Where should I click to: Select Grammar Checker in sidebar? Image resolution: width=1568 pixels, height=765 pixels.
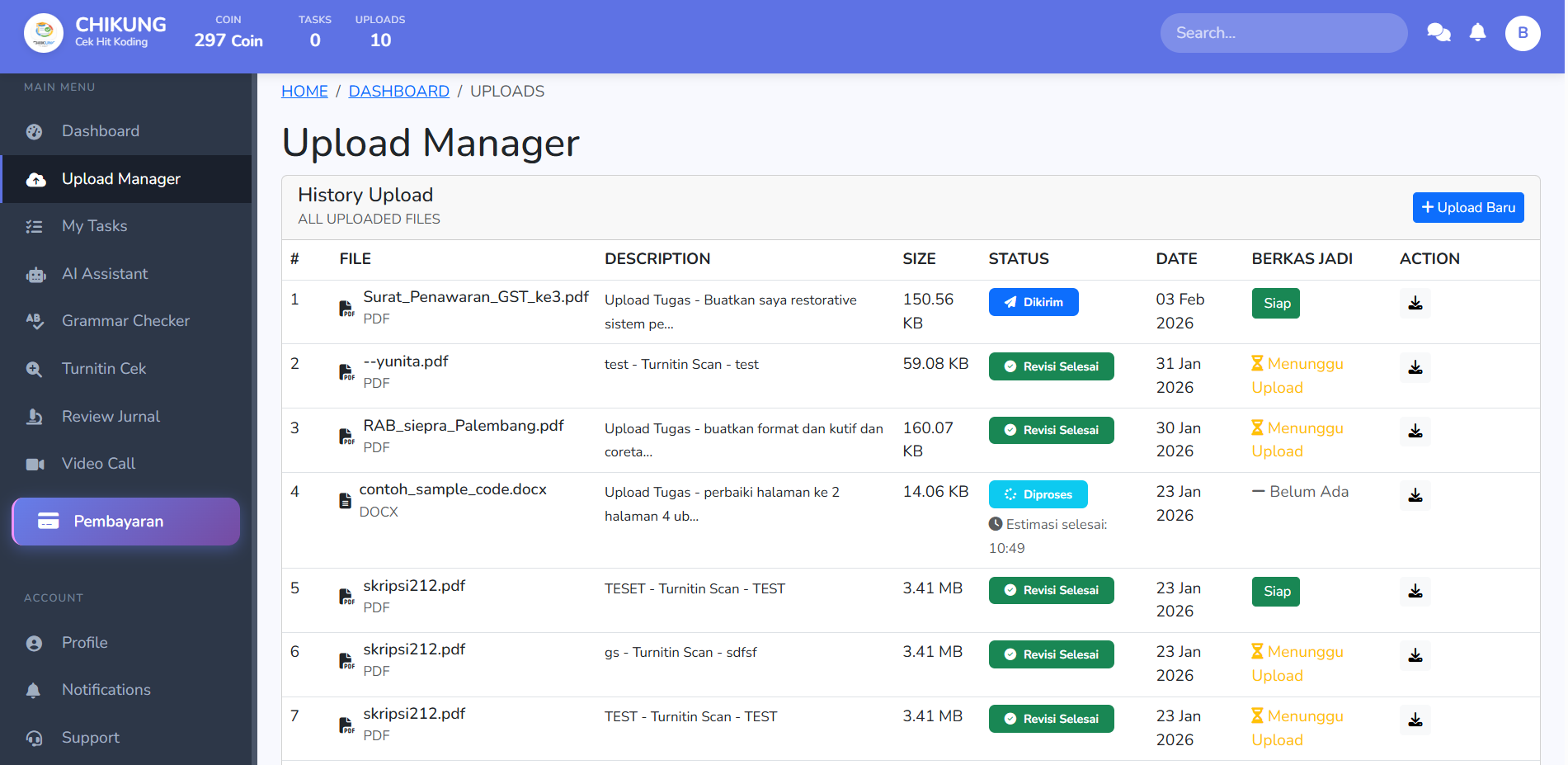point(125,321)
